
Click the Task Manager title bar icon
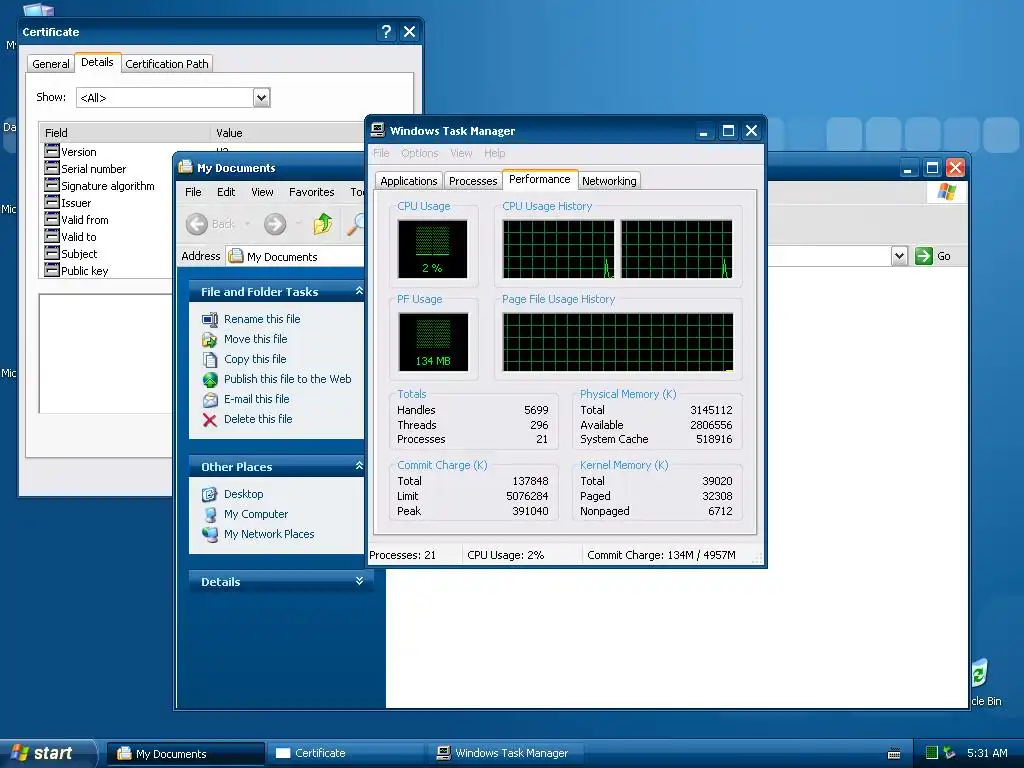pos(377,130)
